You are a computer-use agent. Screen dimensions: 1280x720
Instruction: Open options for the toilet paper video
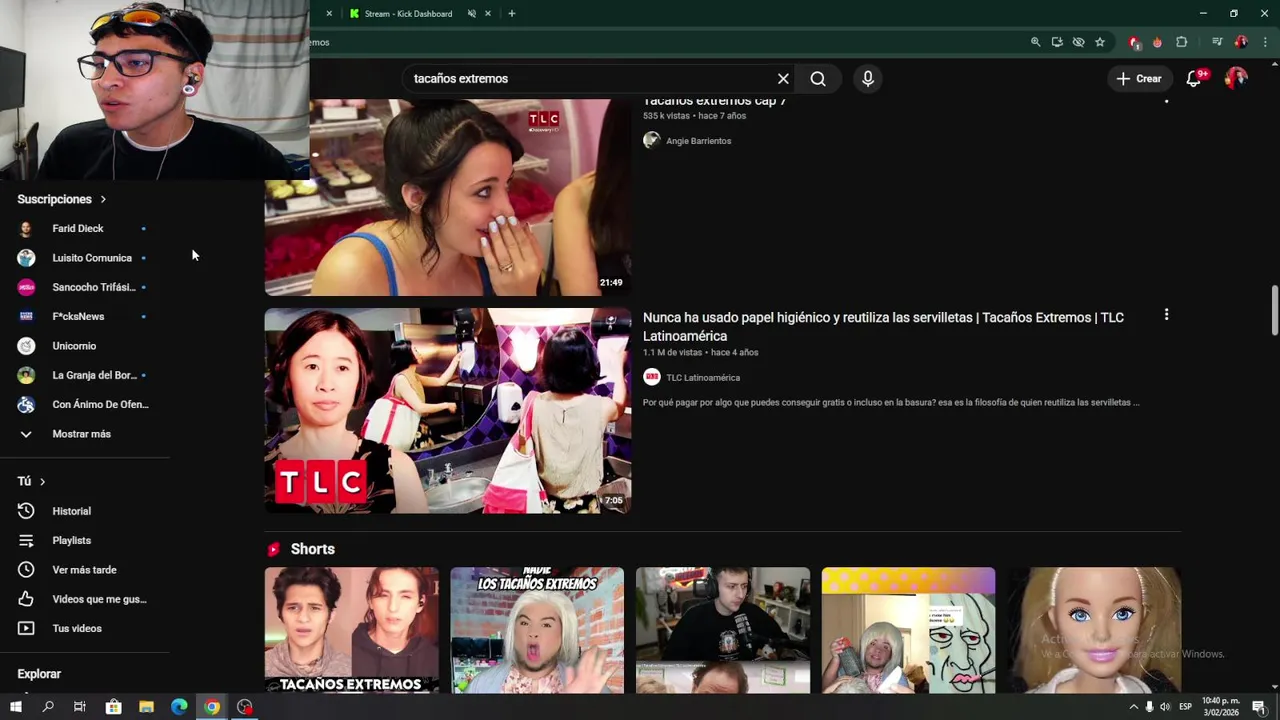point(1166,315)
